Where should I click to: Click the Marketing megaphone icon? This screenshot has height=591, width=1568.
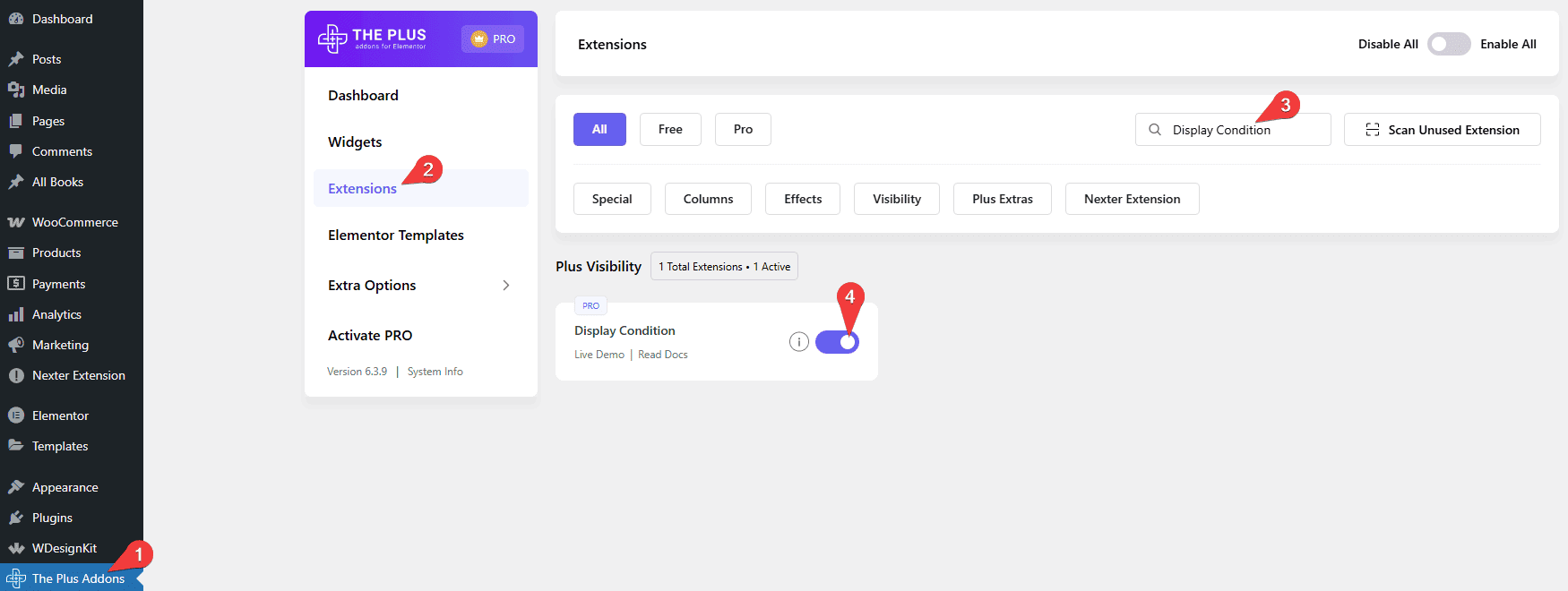tap(16, 345)
